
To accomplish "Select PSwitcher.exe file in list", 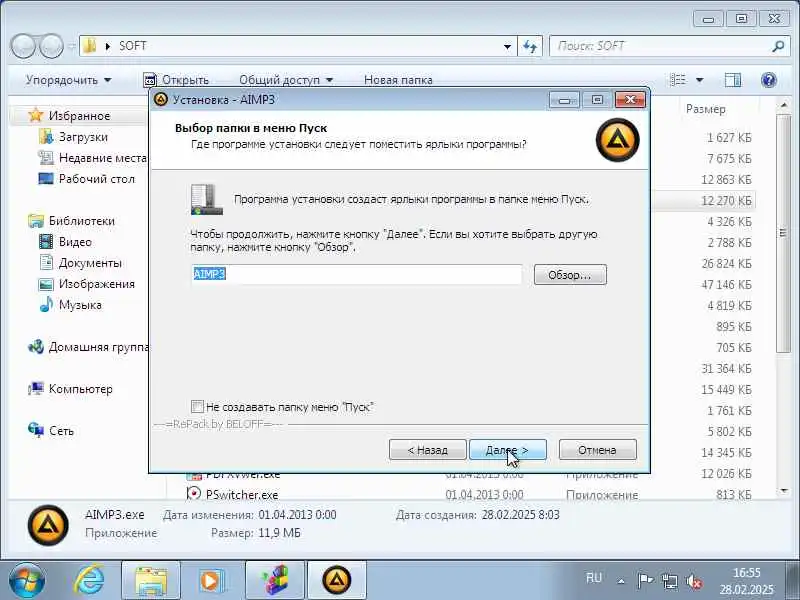I will tap(242, 495).
